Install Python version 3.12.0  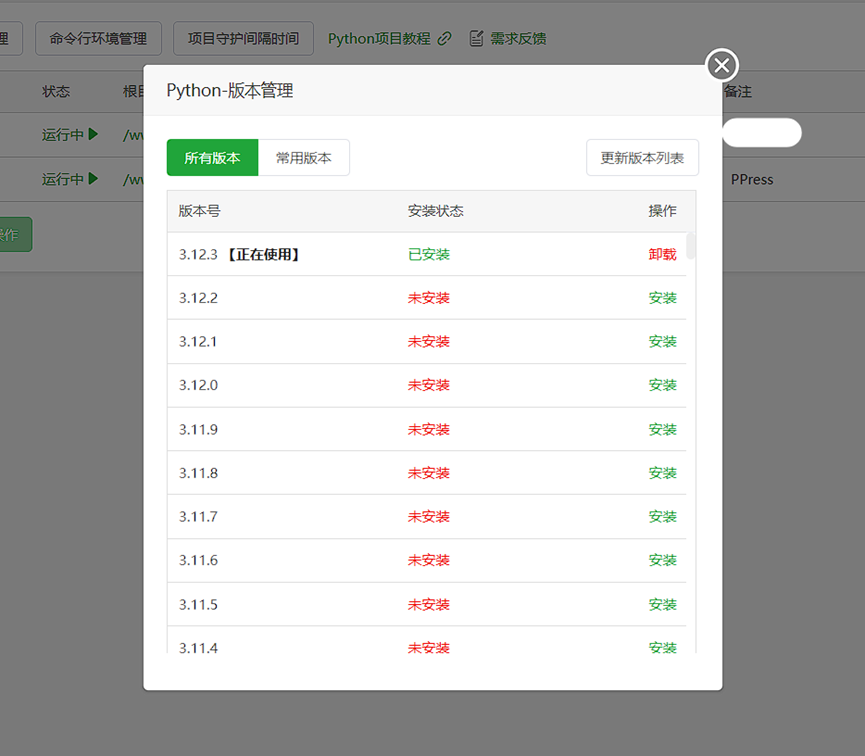(x=662, y=385)
